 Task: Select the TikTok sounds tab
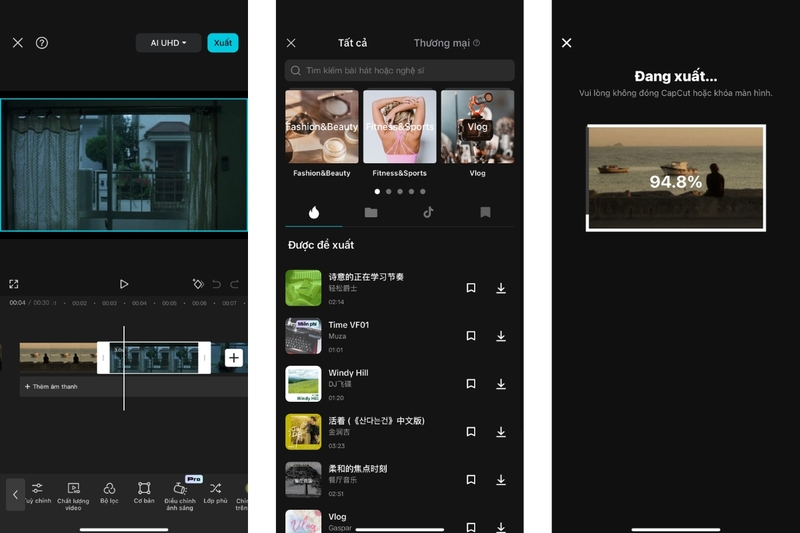(428, 212)
